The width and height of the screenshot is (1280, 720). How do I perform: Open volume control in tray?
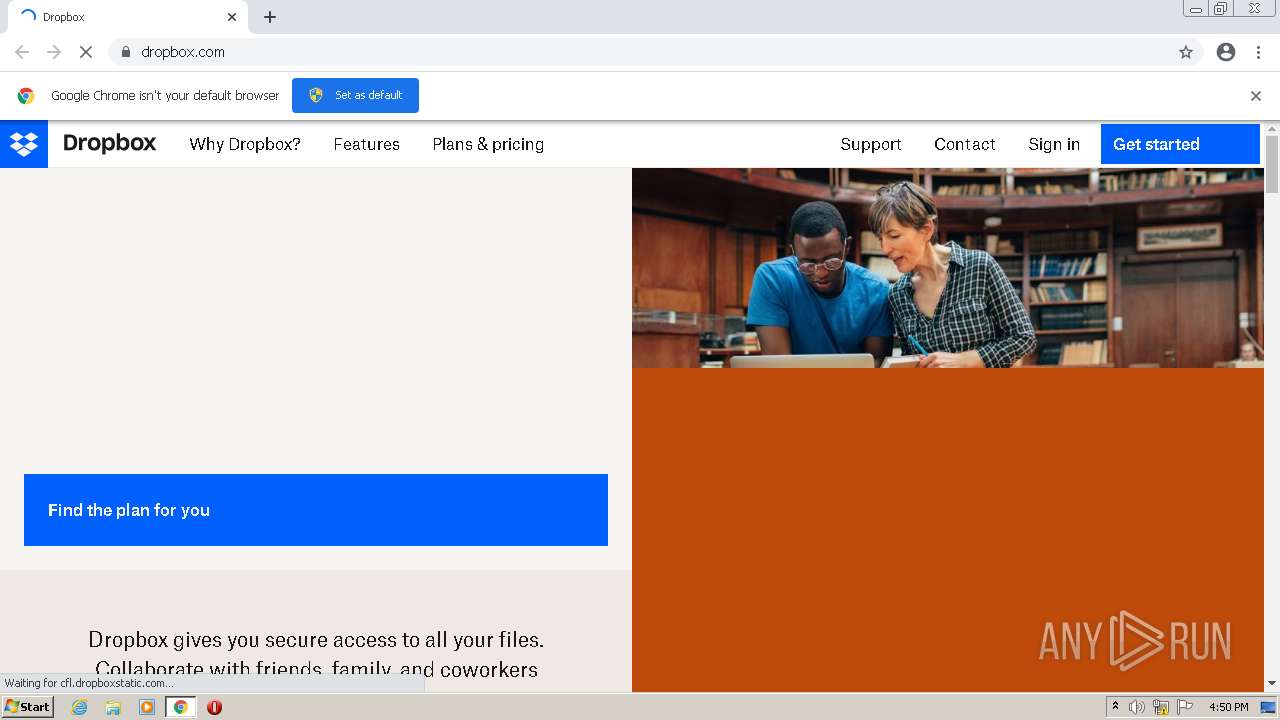pos(1137,707)
